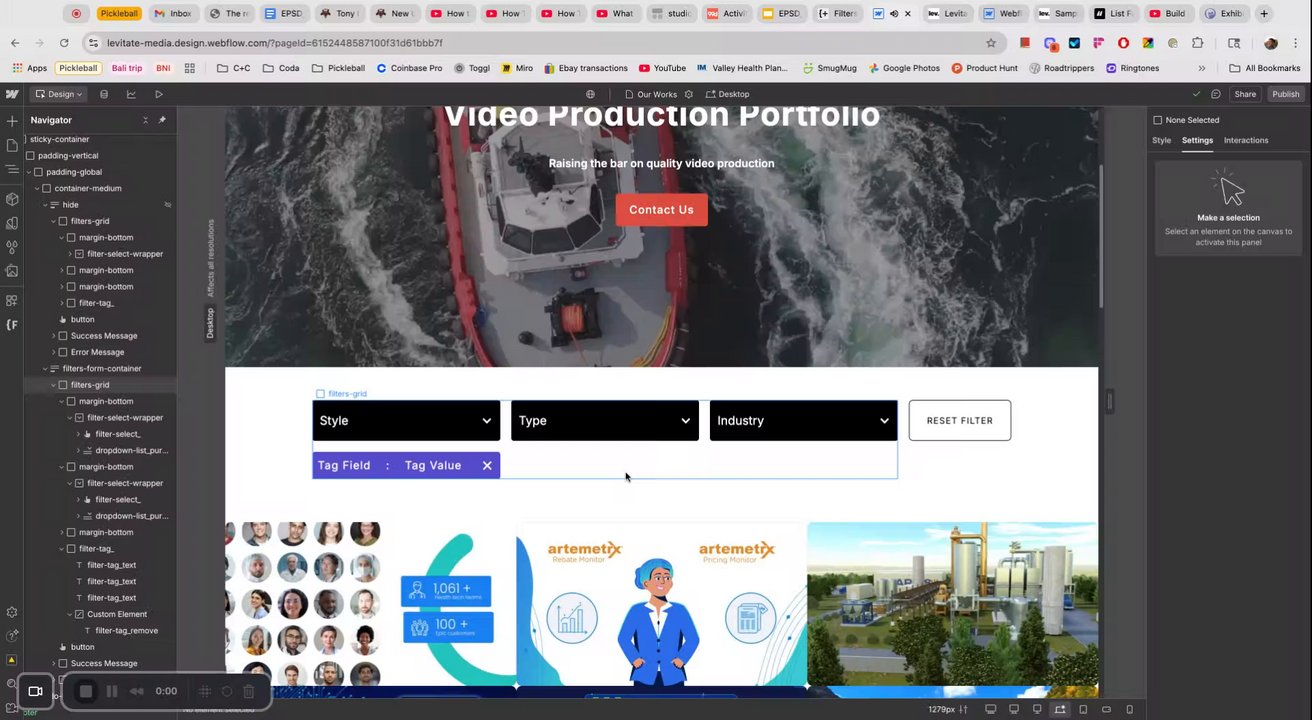Switch to the Interactions tab

click(1246, 140)
